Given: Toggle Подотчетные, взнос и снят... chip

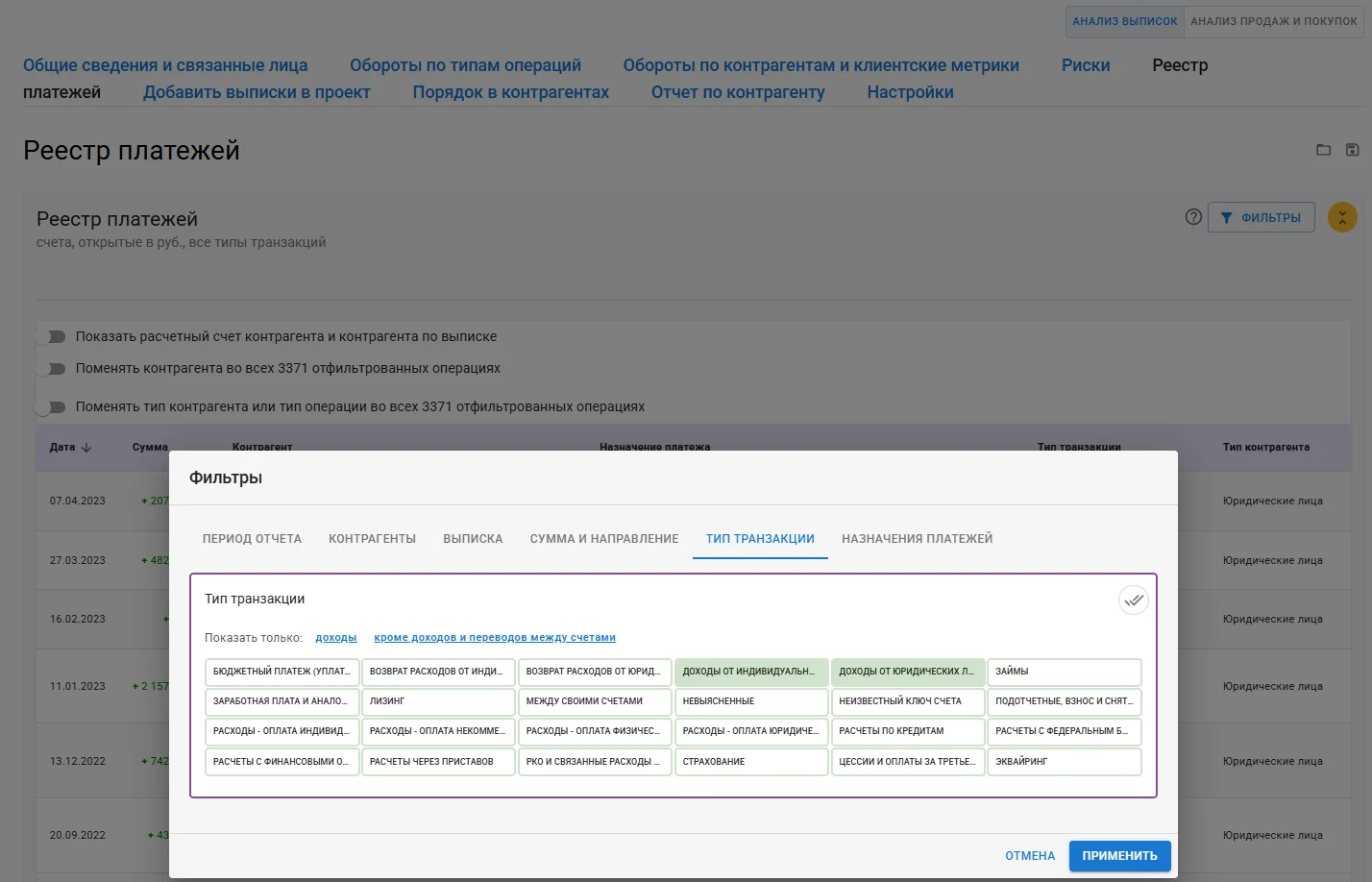Looking at the screenshot, I should [x=1065, y=701].
